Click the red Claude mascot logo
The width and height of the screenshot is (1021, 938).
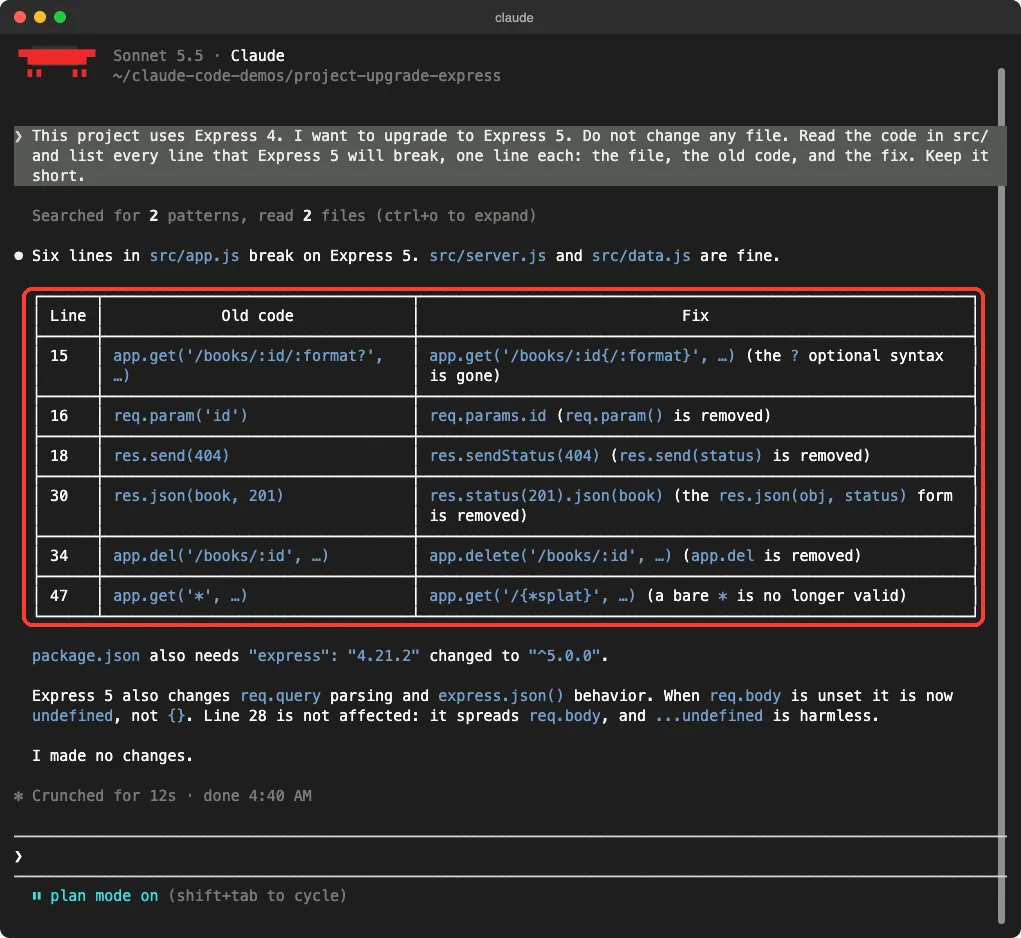pyautogui.click(x=57, y=62)
